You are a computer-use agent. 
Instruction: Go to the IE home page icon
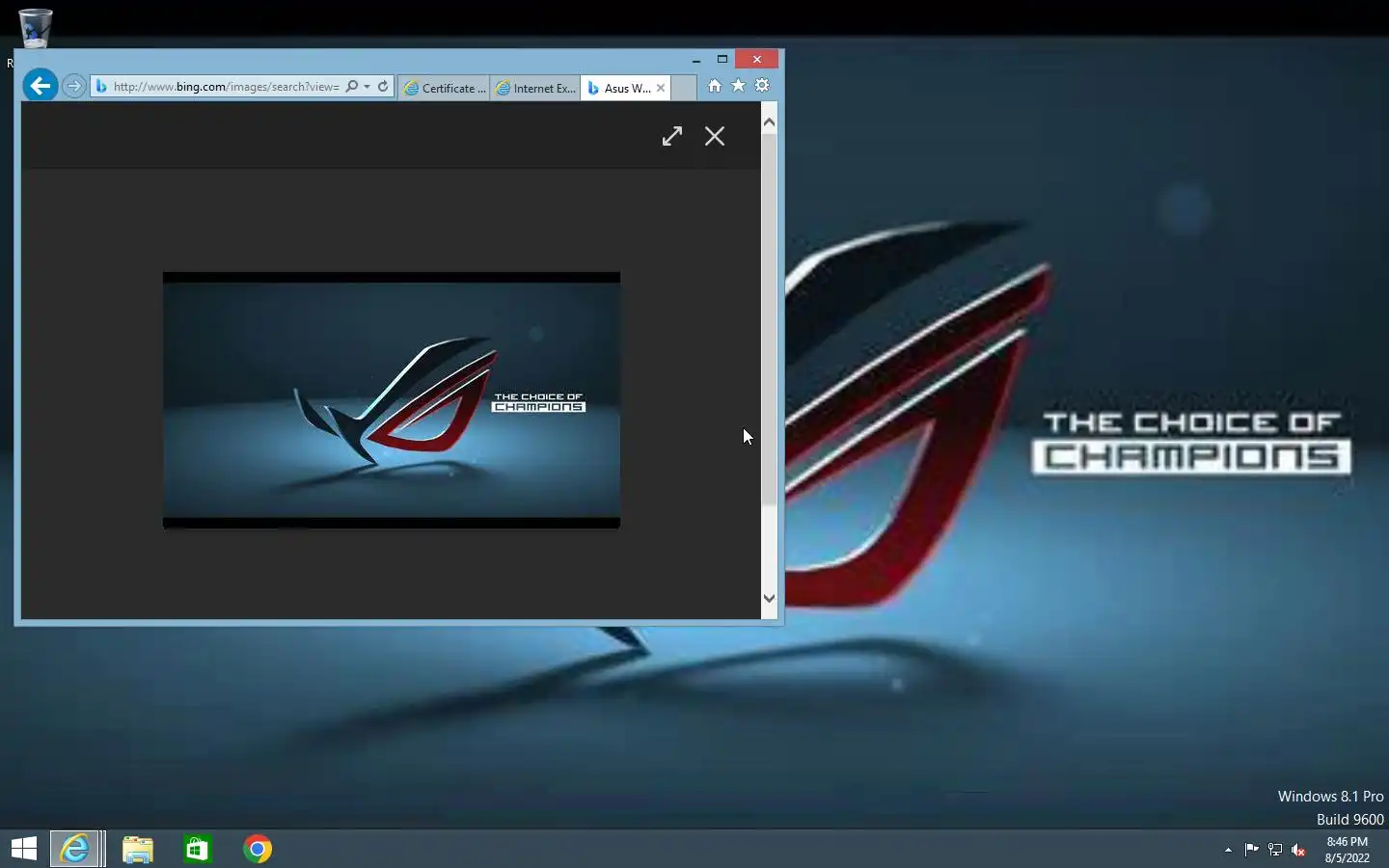(715, 86)
